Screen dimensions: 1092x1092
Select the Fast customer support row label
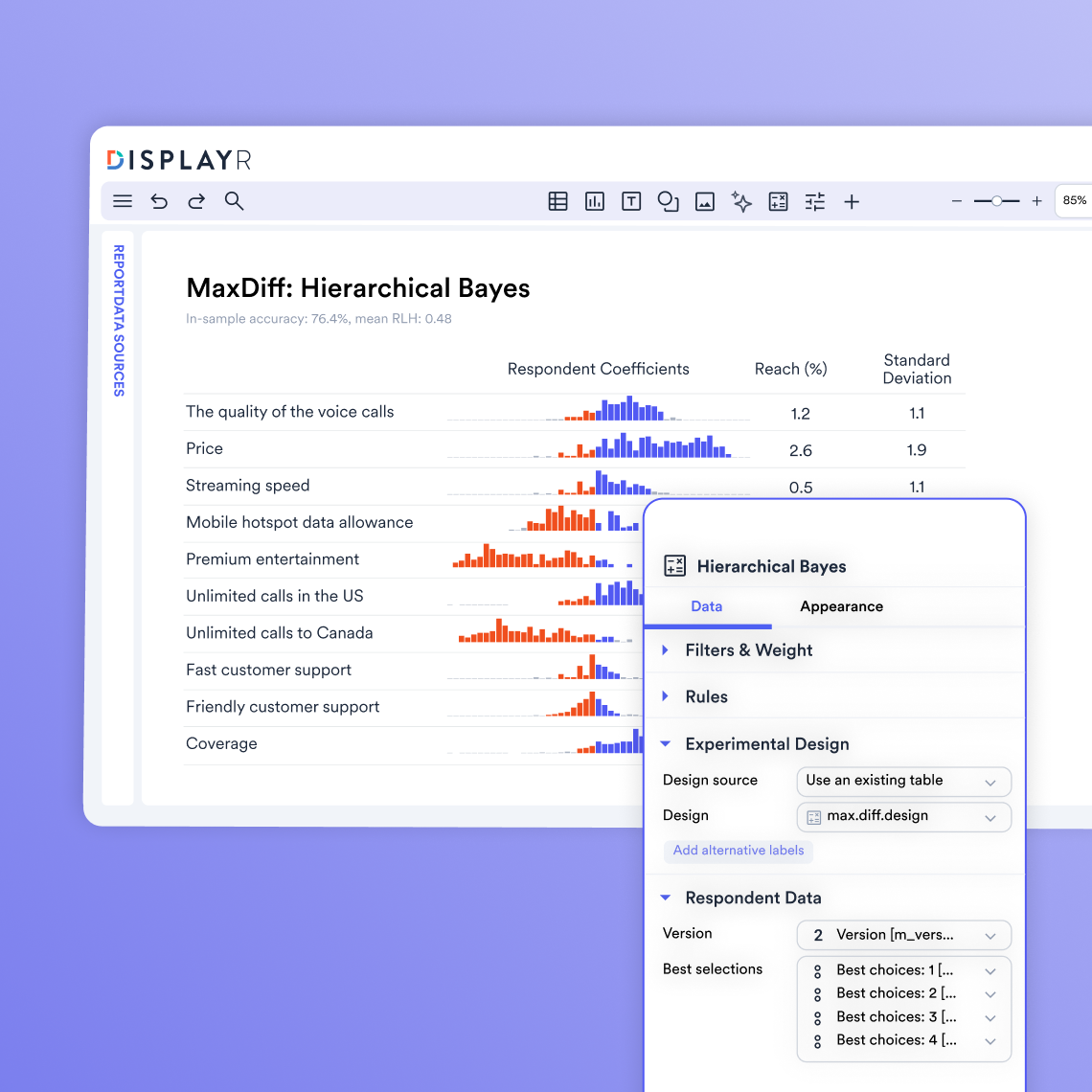coord(268,670)
